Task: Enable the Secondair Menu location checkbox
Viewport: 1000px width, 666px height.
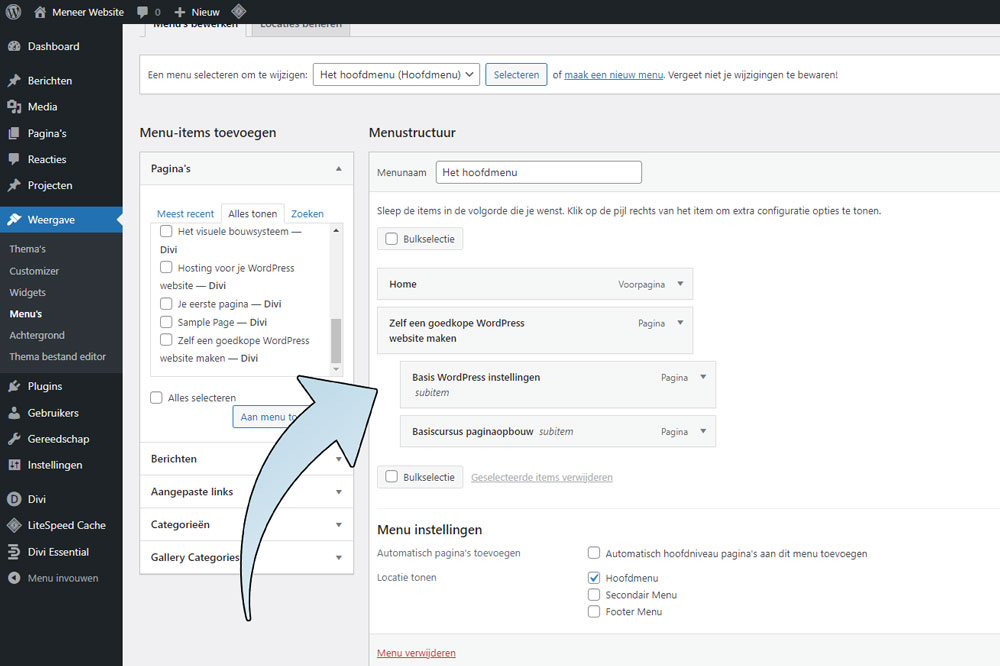Action: (594, 595)
